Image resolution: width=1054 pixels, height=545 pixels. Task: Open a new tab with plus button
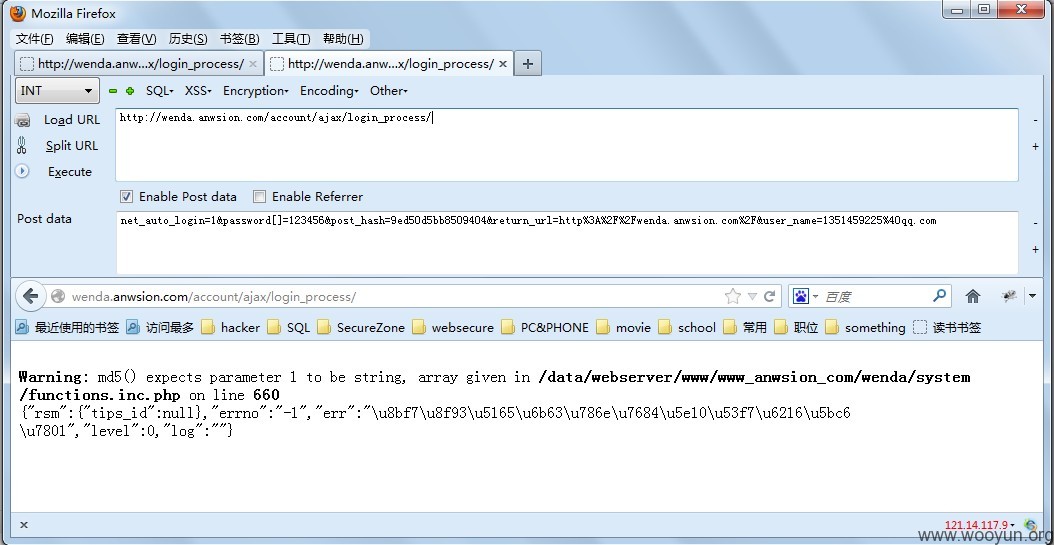coord(528,64)
